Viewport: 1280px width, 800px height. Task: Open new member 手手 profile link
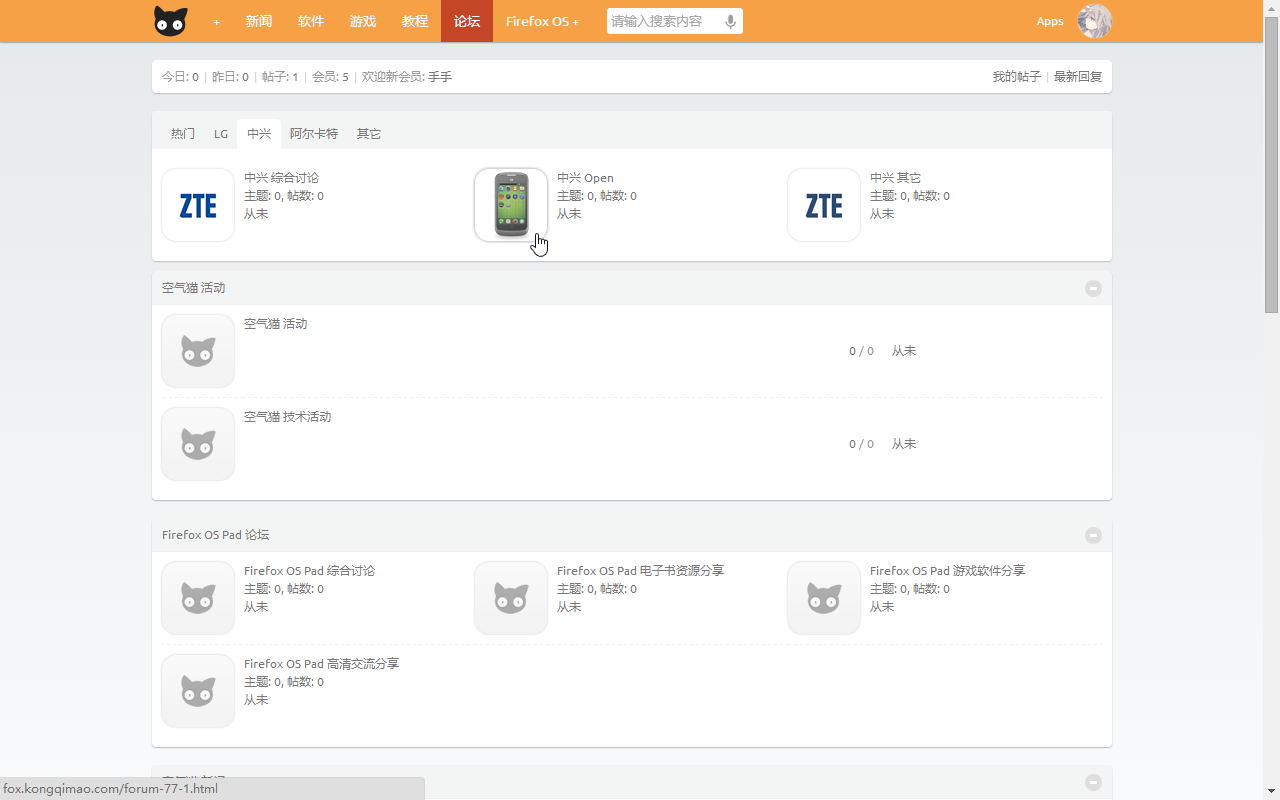[440, 77]
